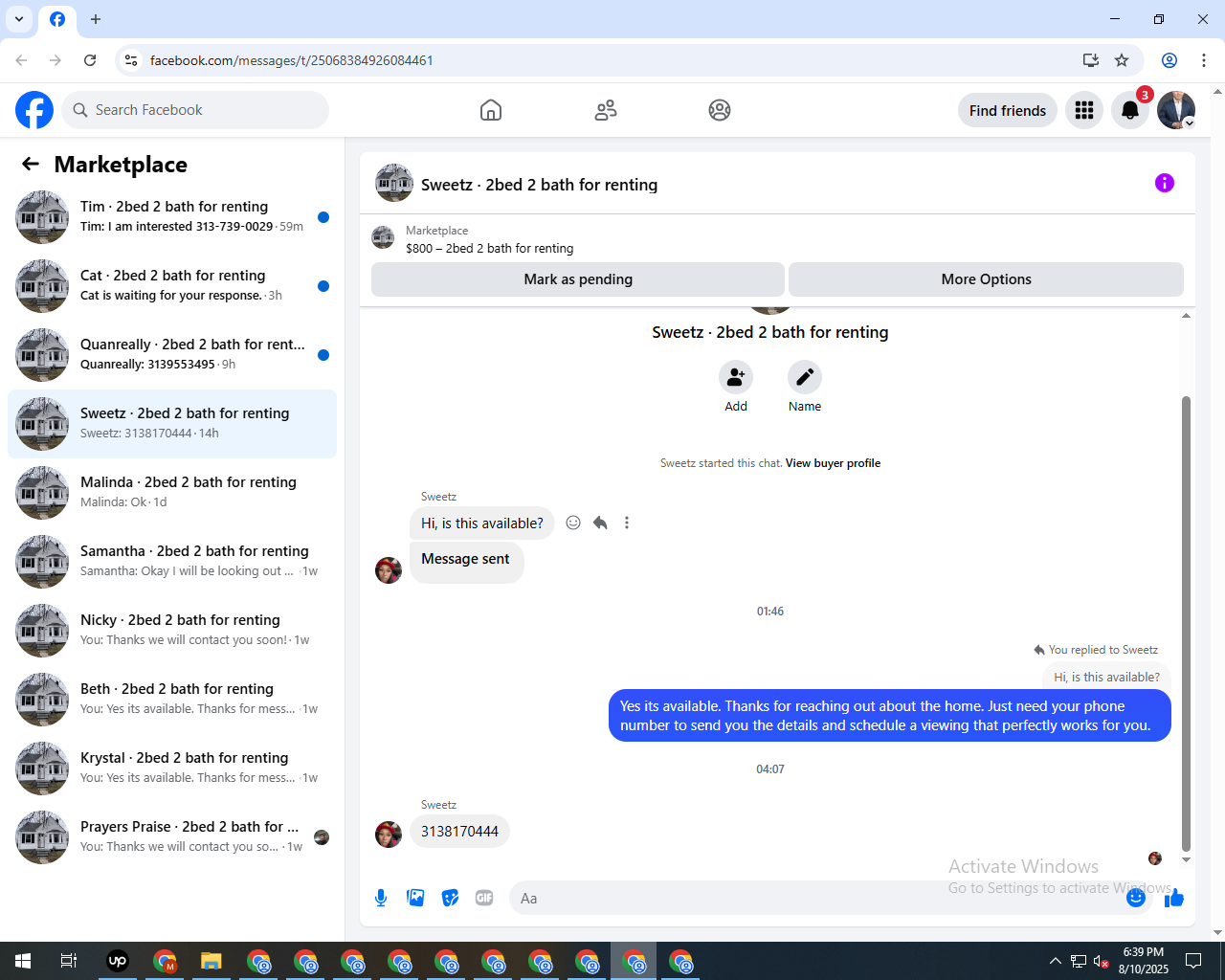Open File Explorer from taskbar
Viewport: 1225px width, 980px height.
click(212, 961)
